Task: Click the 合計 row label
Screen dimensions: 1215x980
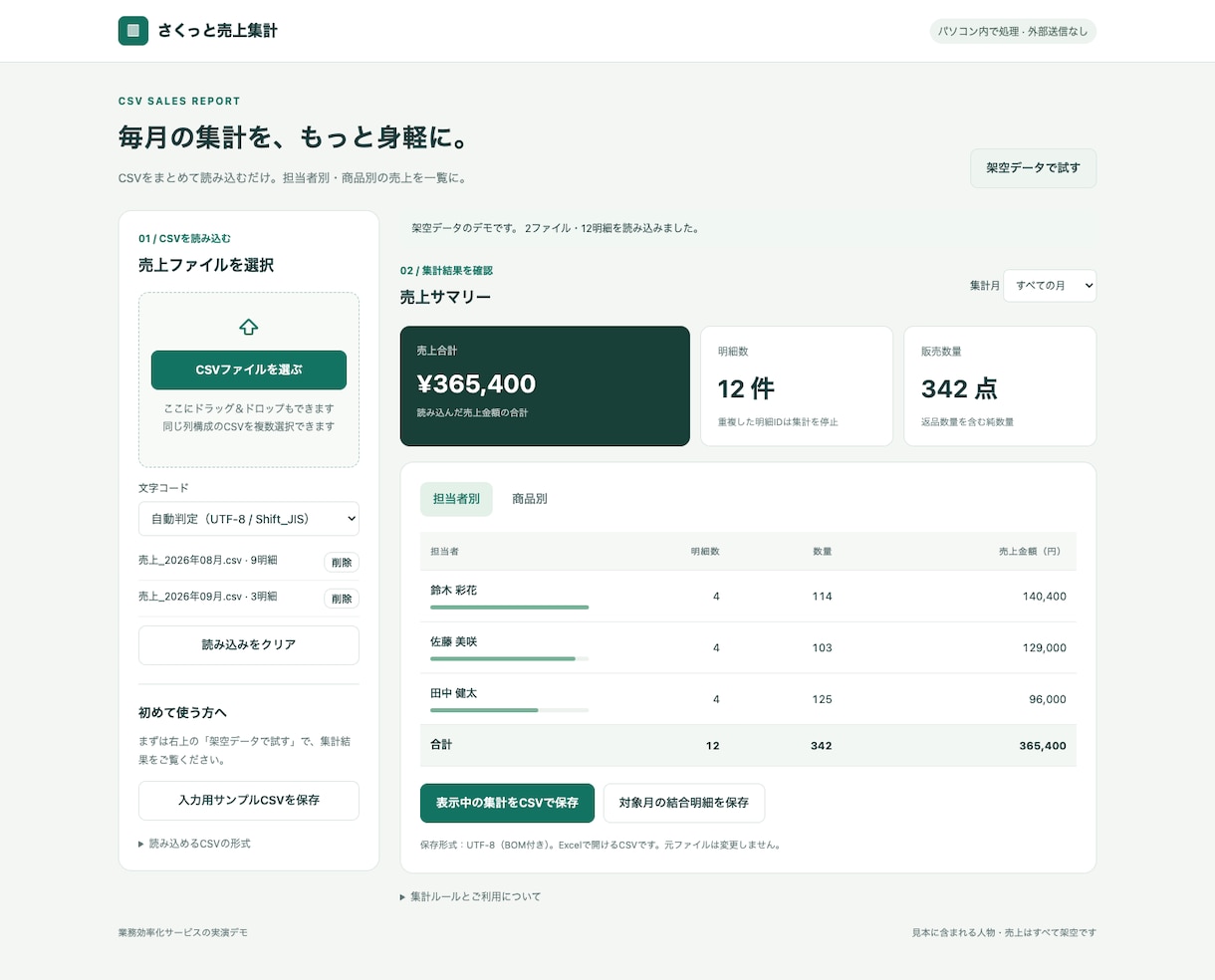Action: tap(441, 745)
